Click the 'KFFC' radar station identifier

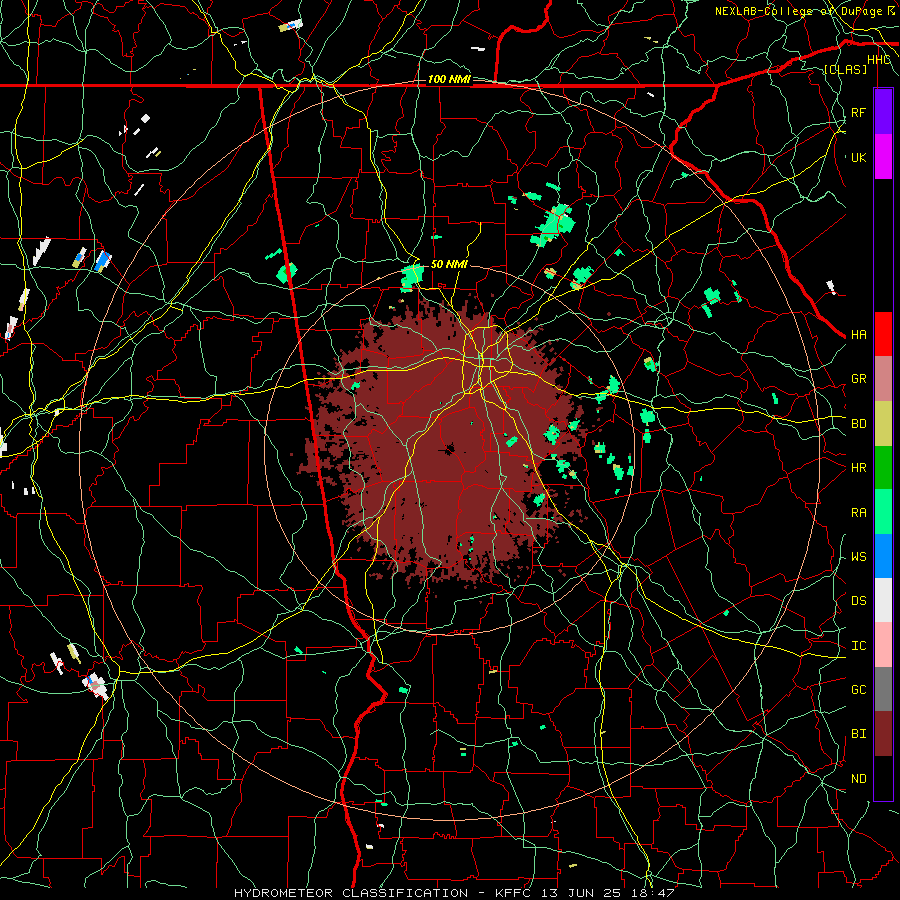(513, 893)
